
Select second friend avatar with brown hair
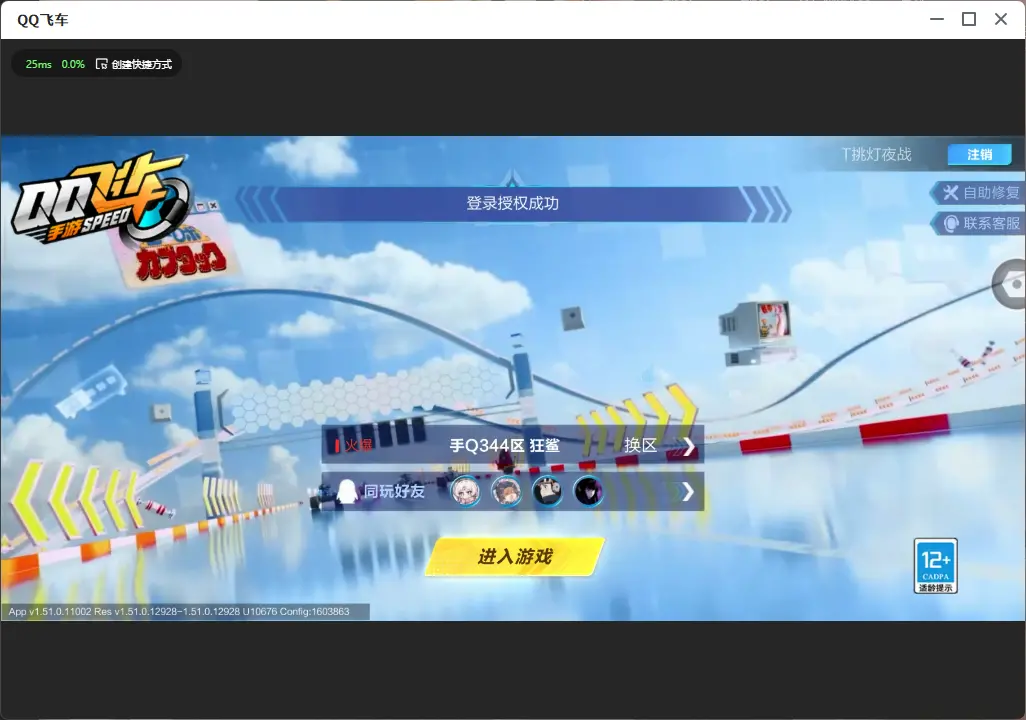pos(506,491)
